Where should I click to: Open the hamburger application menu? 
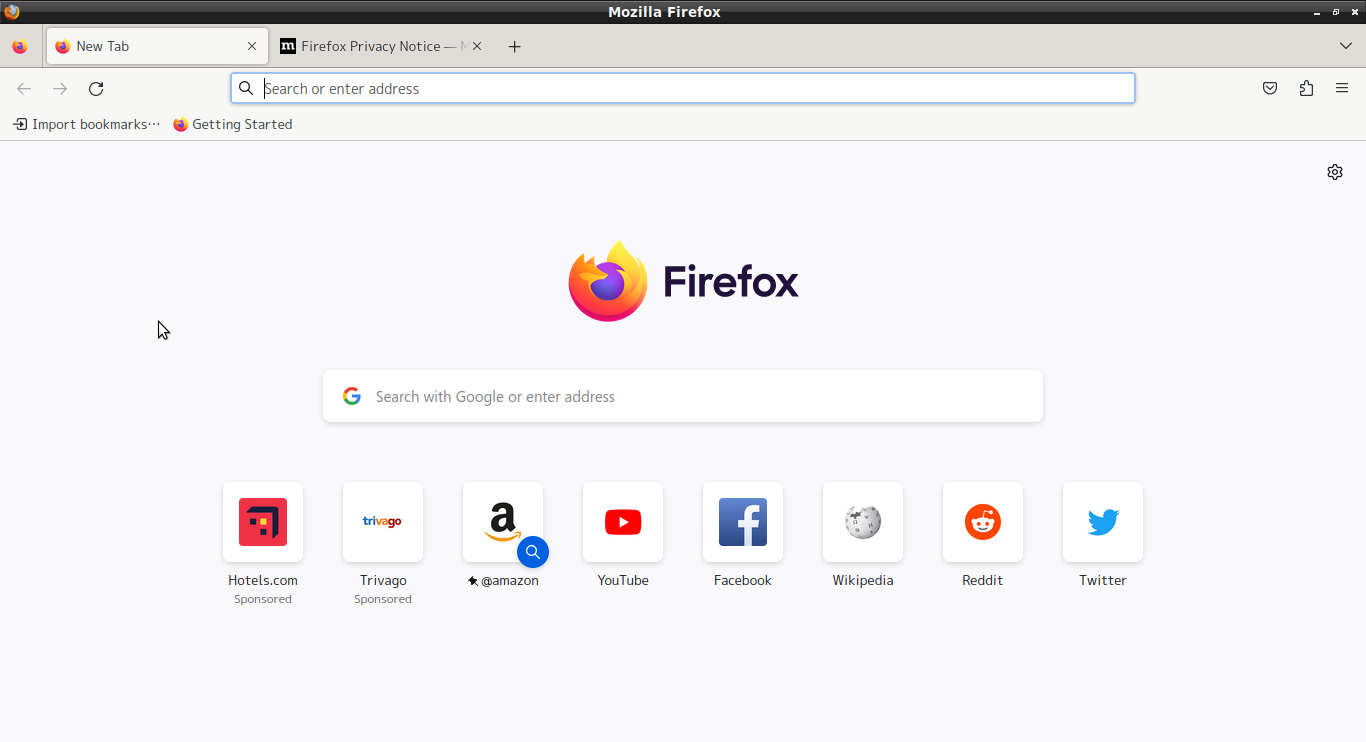[1342, 89]
